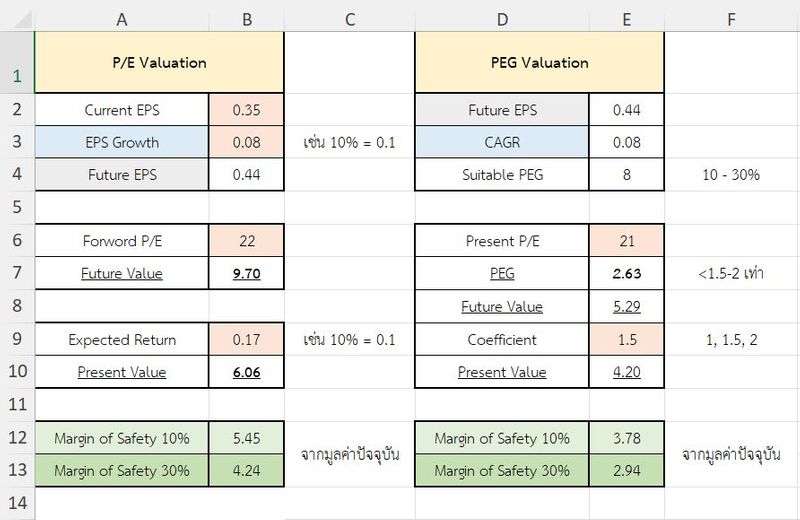This screenshot has height=520, width=800.
Task: Select the "1, 1.5, 2" note cell
Action: [732, 340]
